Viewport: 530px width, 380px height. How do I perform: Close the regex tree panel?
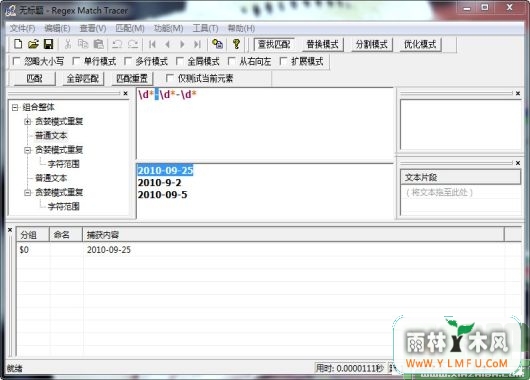(x=125, y=93)
